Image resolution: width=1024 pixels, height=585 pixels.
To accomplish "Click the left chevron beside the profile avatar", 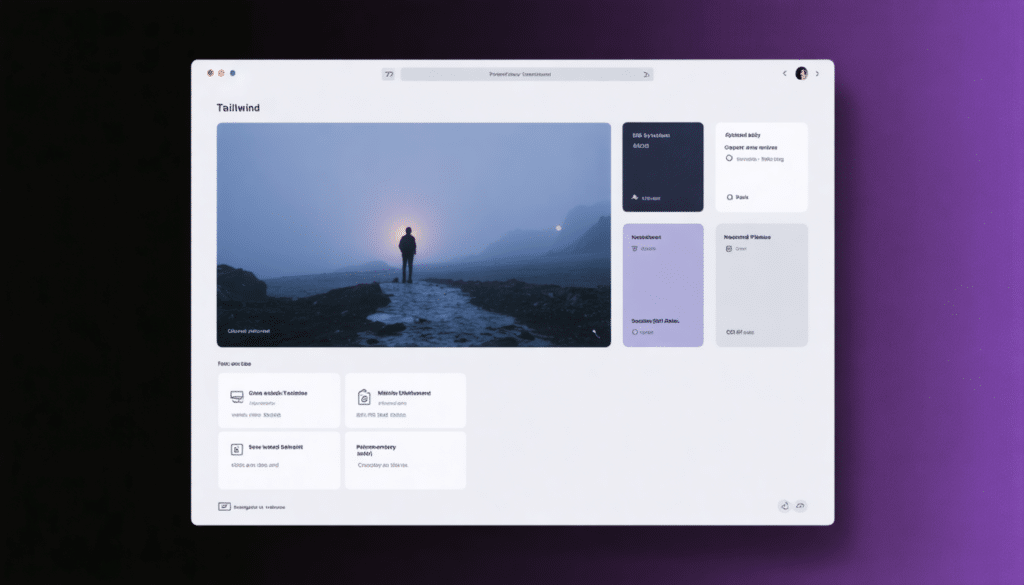I will (x=784, y=73).
